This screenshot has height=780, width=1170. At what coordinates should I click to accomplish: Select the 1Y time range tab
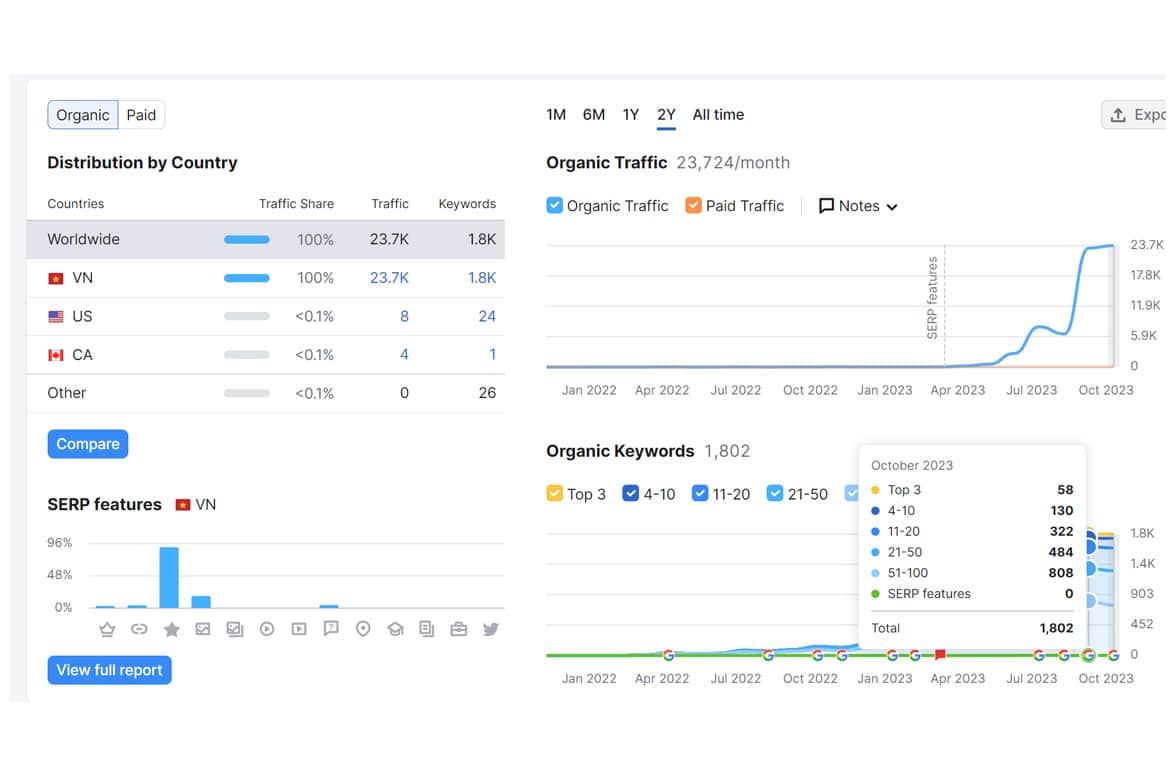point(631,115)
